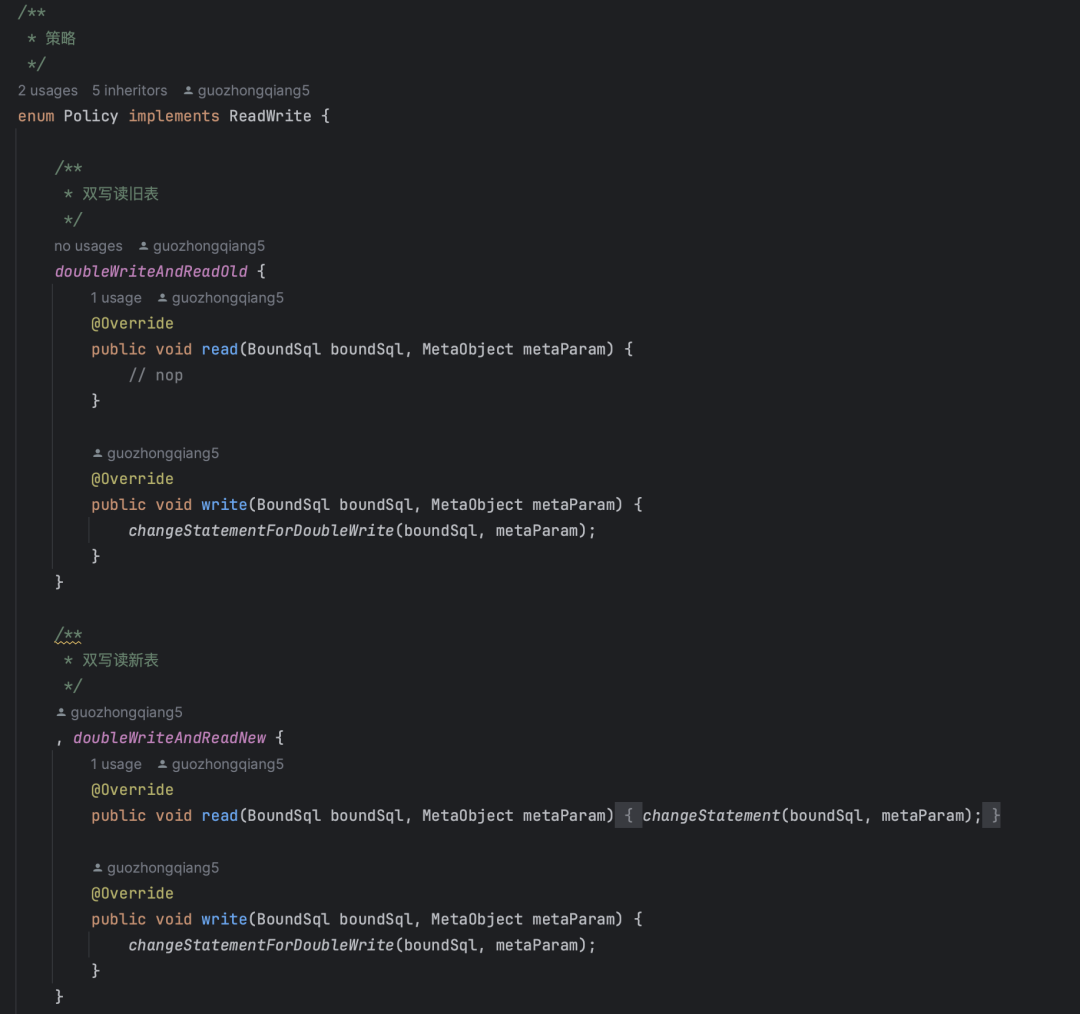Click changeStatementForDoubleWrite call in doubleWriteAndReadOld

261,530
